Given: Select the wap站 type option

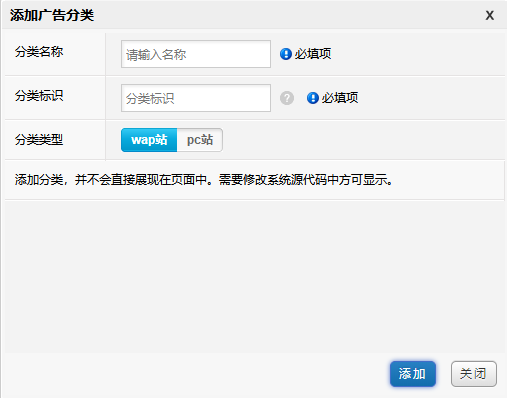Looking at the screenshot, I should coord(149,140).
